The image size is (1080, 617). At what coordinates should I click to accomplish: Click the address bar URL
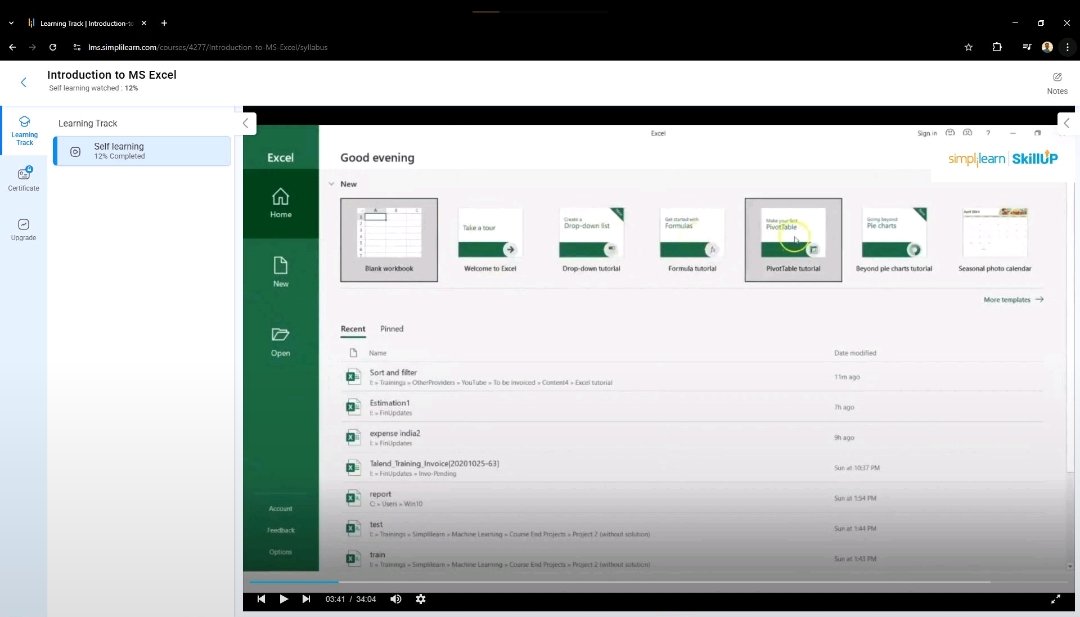pos(208,48)
